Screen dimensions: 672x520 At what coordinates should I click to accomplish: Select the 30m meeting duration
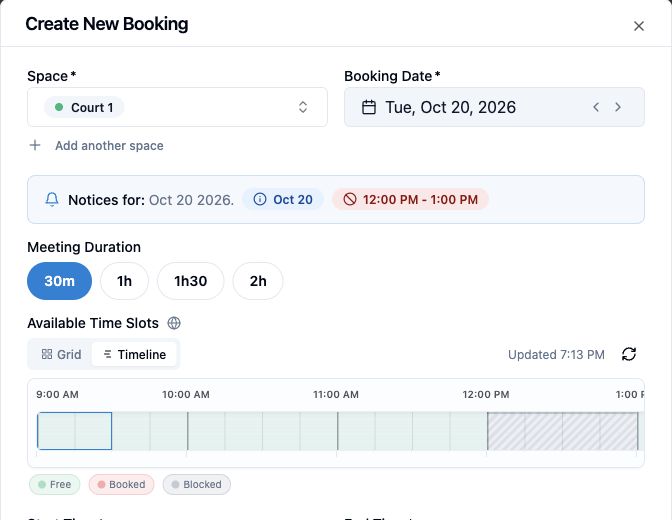60,281
